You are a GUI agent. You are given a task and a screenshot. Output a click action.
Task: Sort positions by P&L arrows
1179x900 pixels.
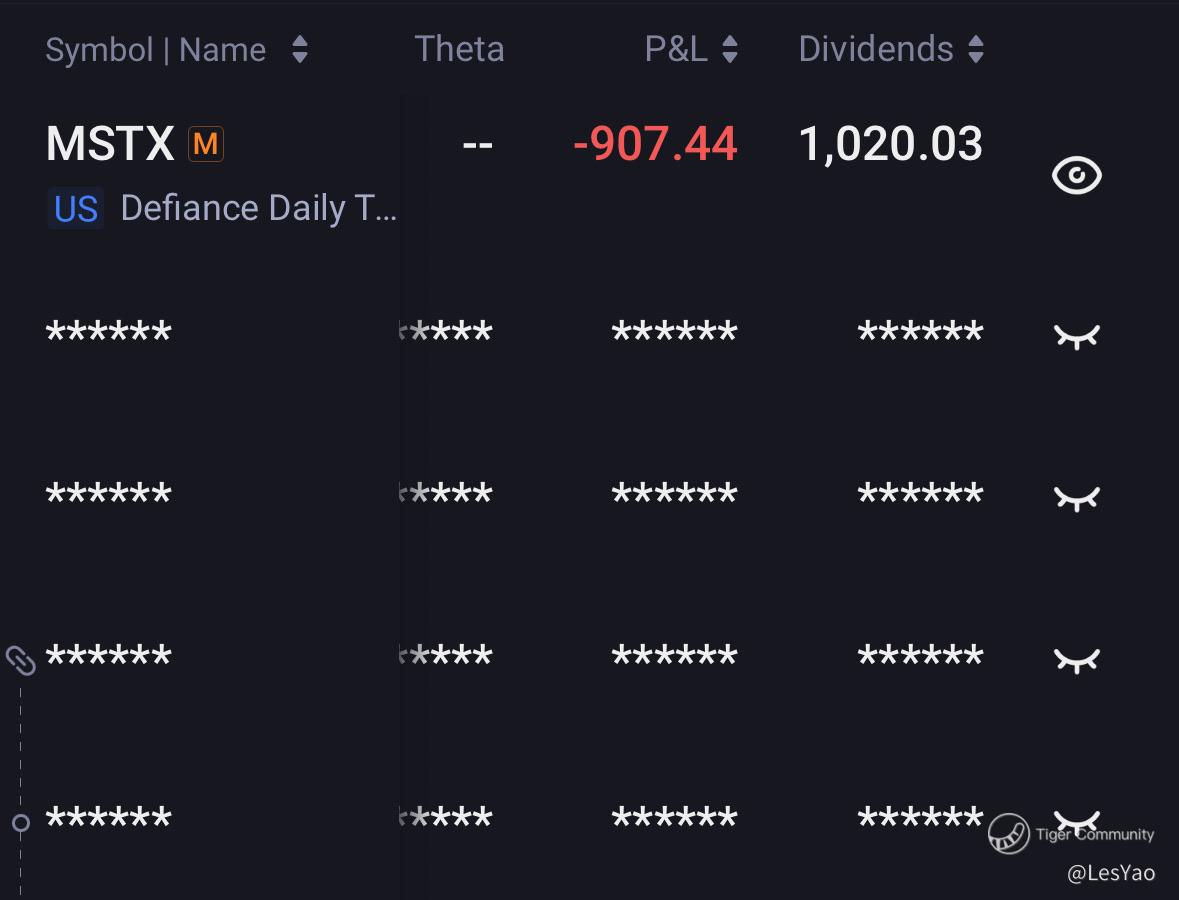(729, 50)
